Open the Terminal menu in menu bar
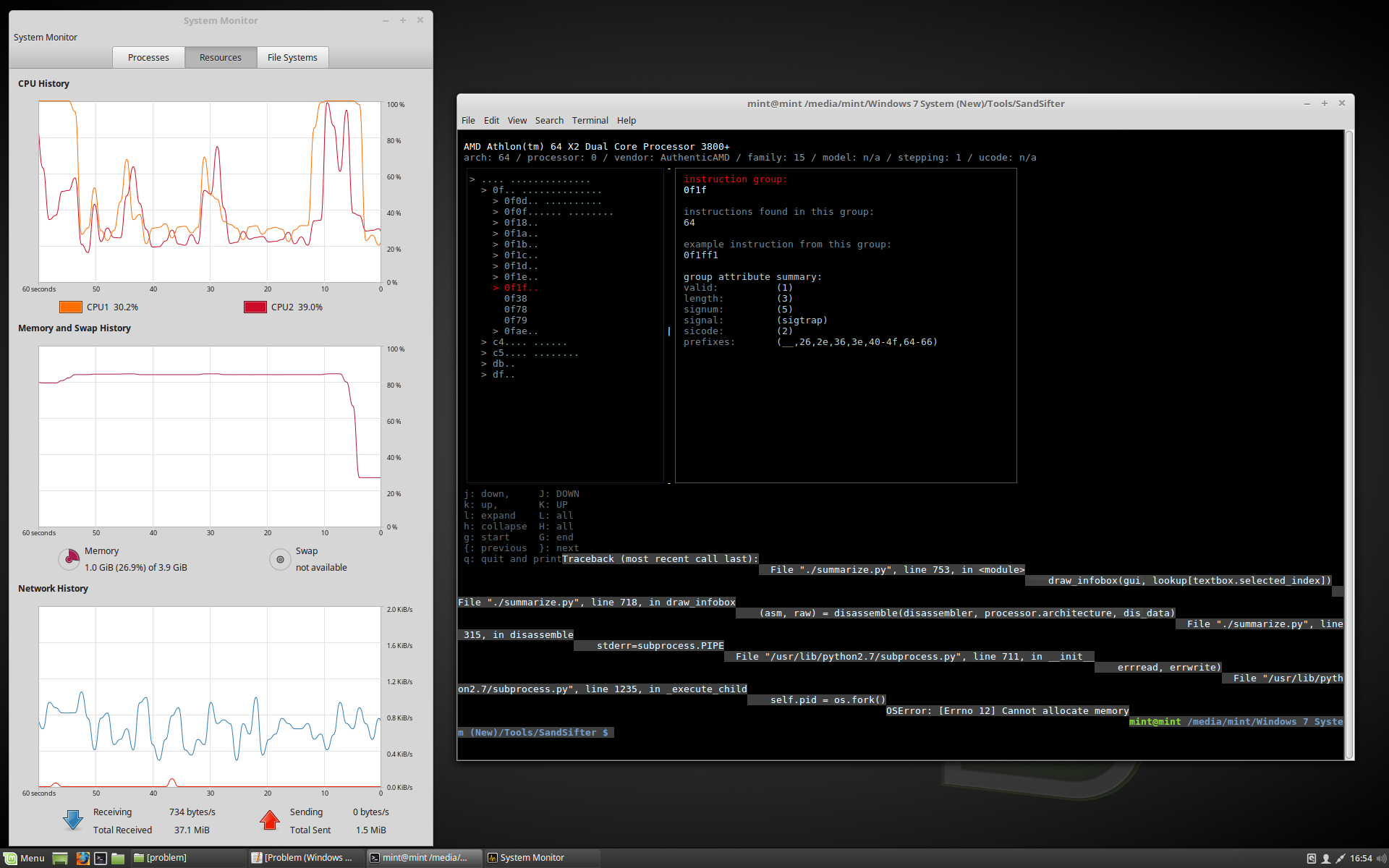 click(x=590, y=121)
